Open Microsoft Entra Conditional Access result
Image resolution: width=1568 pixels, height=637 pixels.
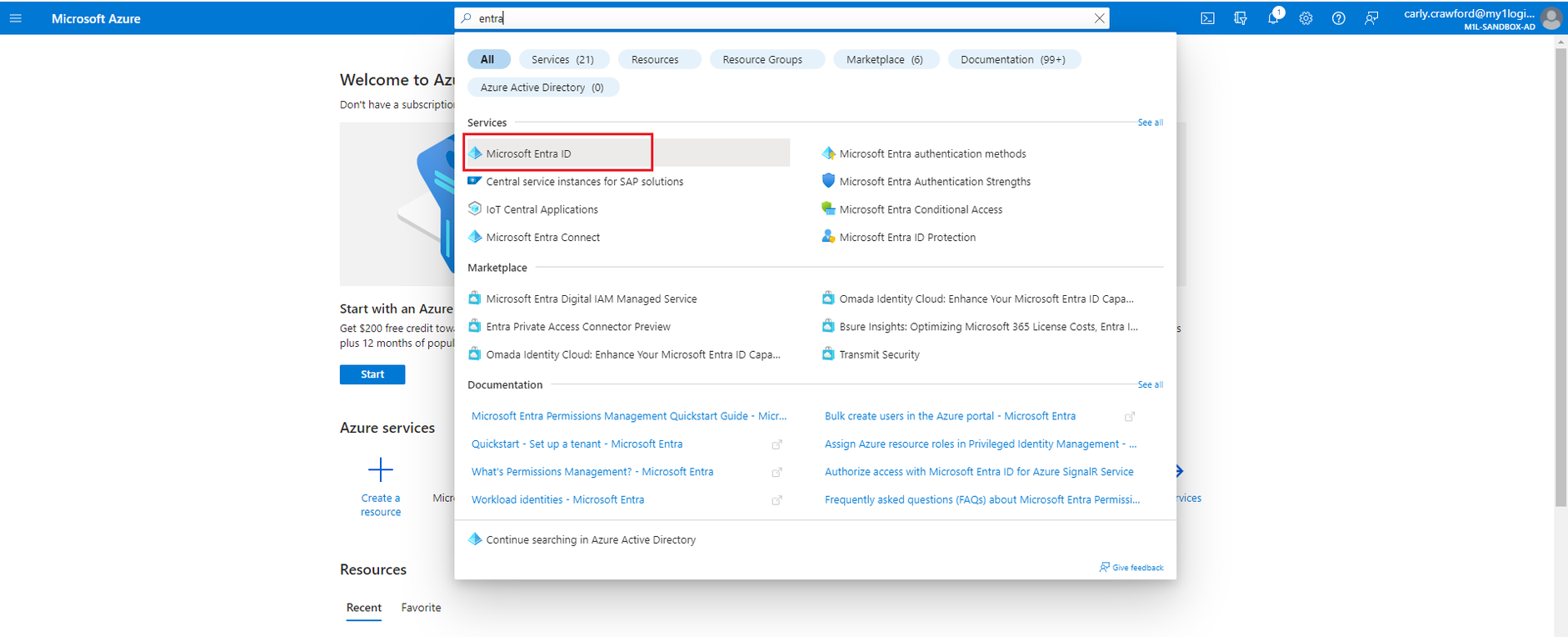921,209
